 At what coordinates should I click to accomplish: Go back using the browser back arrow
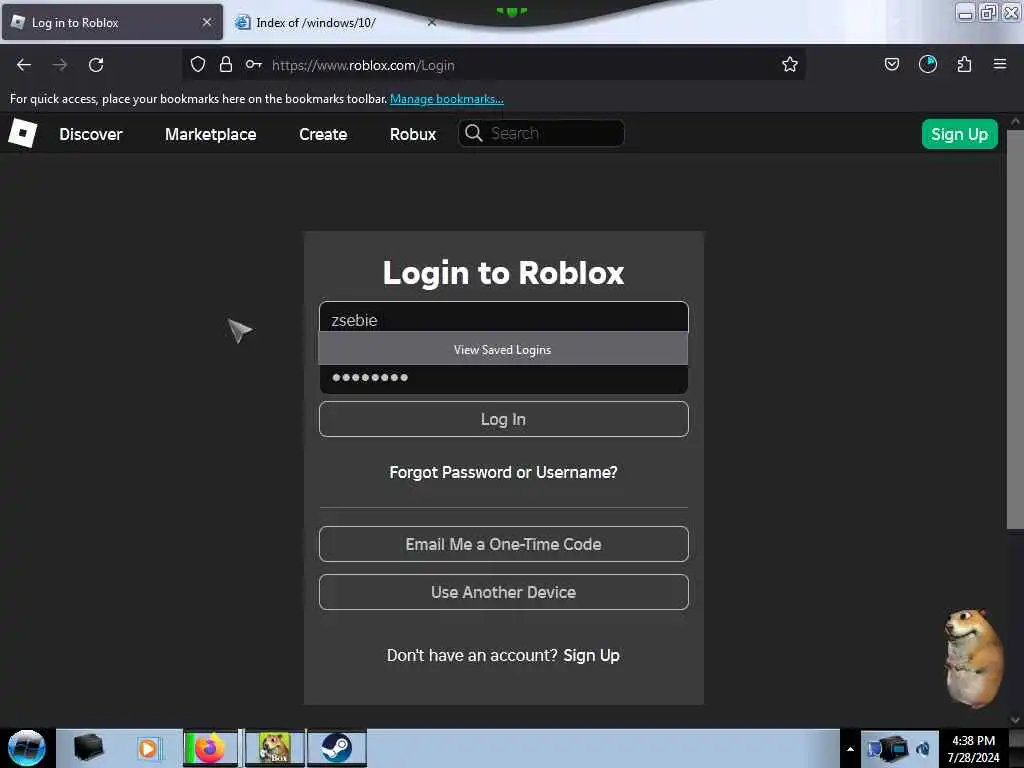coord(24,65)
